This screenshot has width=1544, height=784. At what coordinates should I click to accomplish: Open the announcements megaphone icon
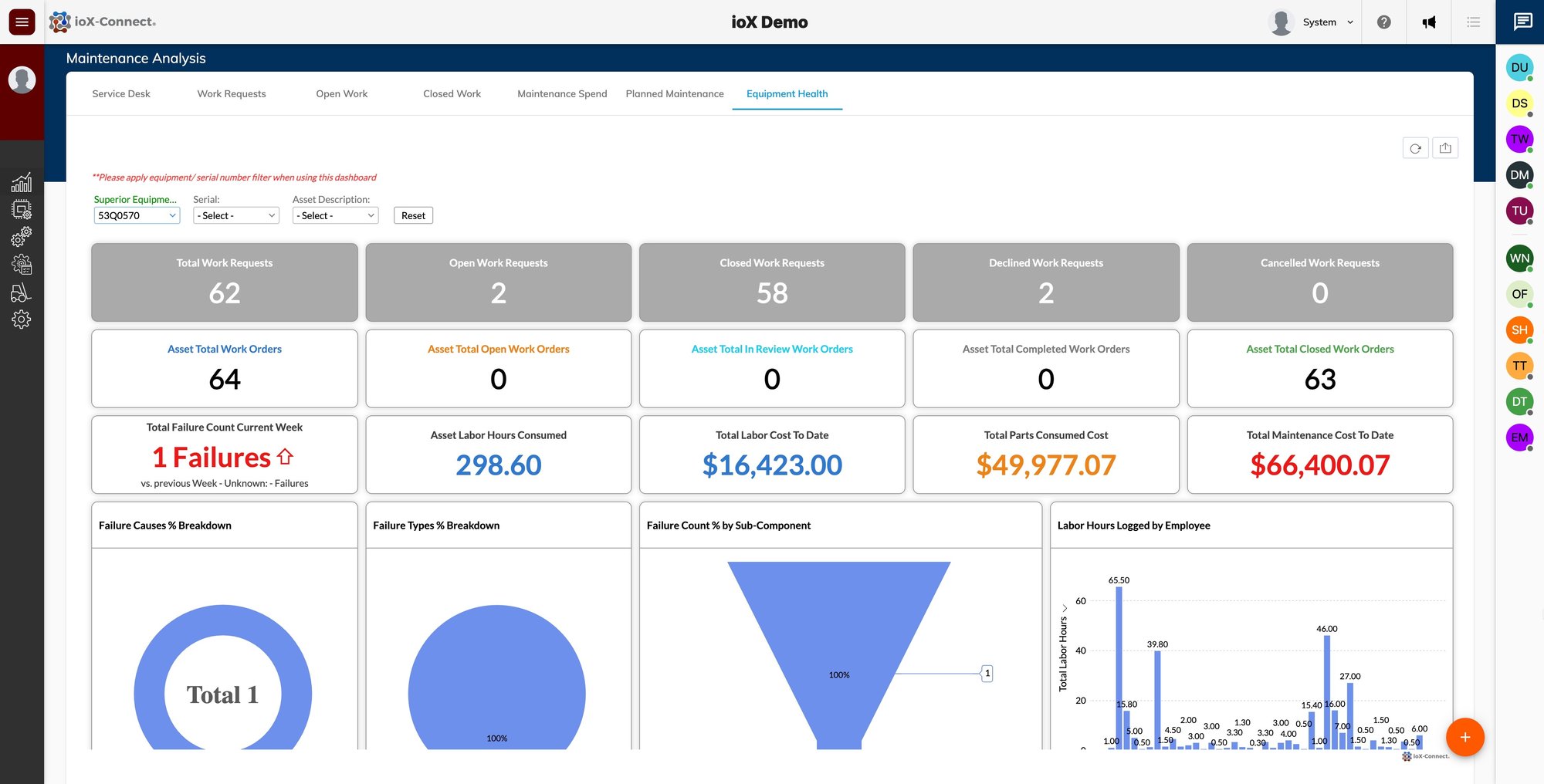click(1429, 22)
